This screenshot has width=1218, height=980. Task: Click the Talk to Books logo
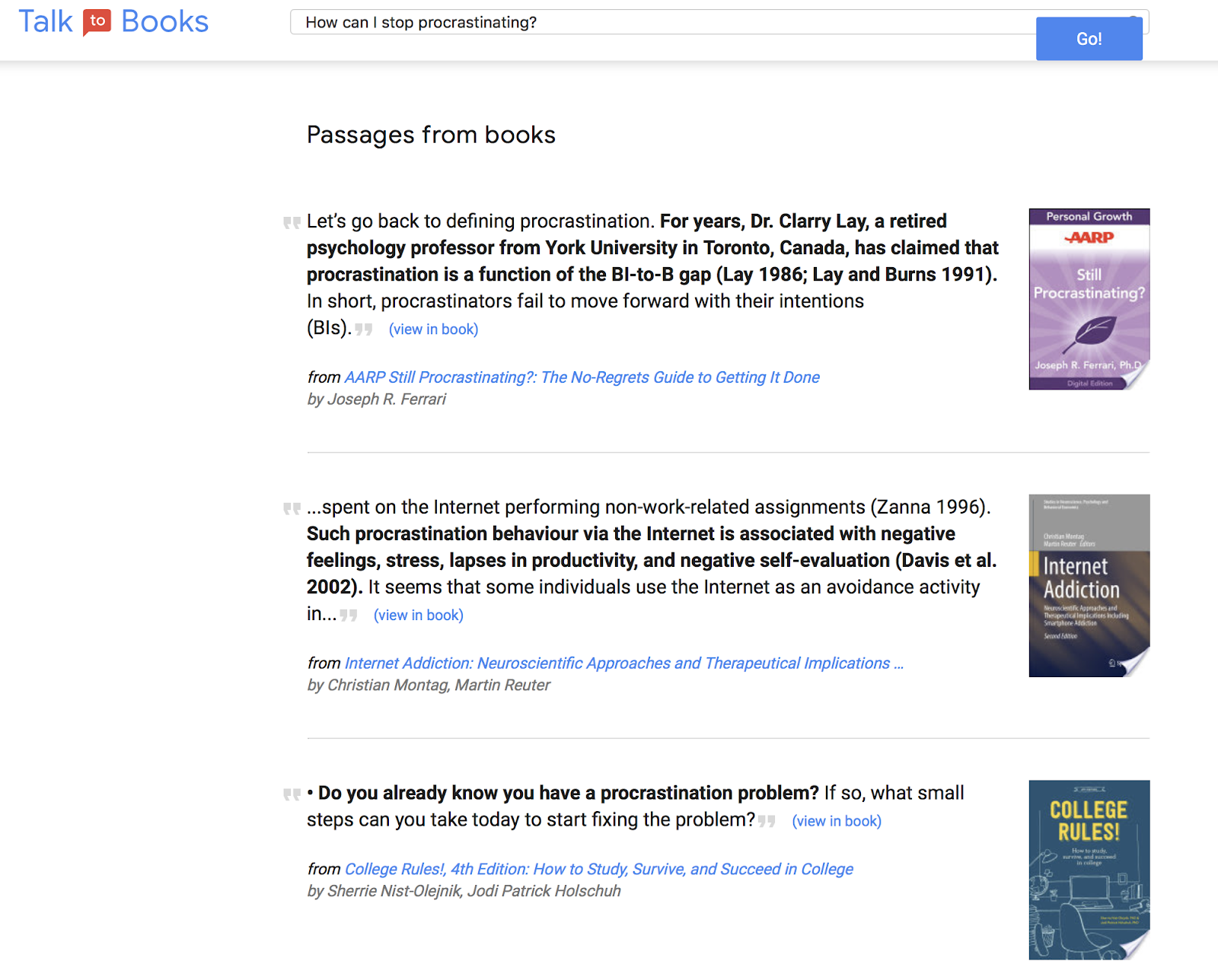click(x=113, y=22)
